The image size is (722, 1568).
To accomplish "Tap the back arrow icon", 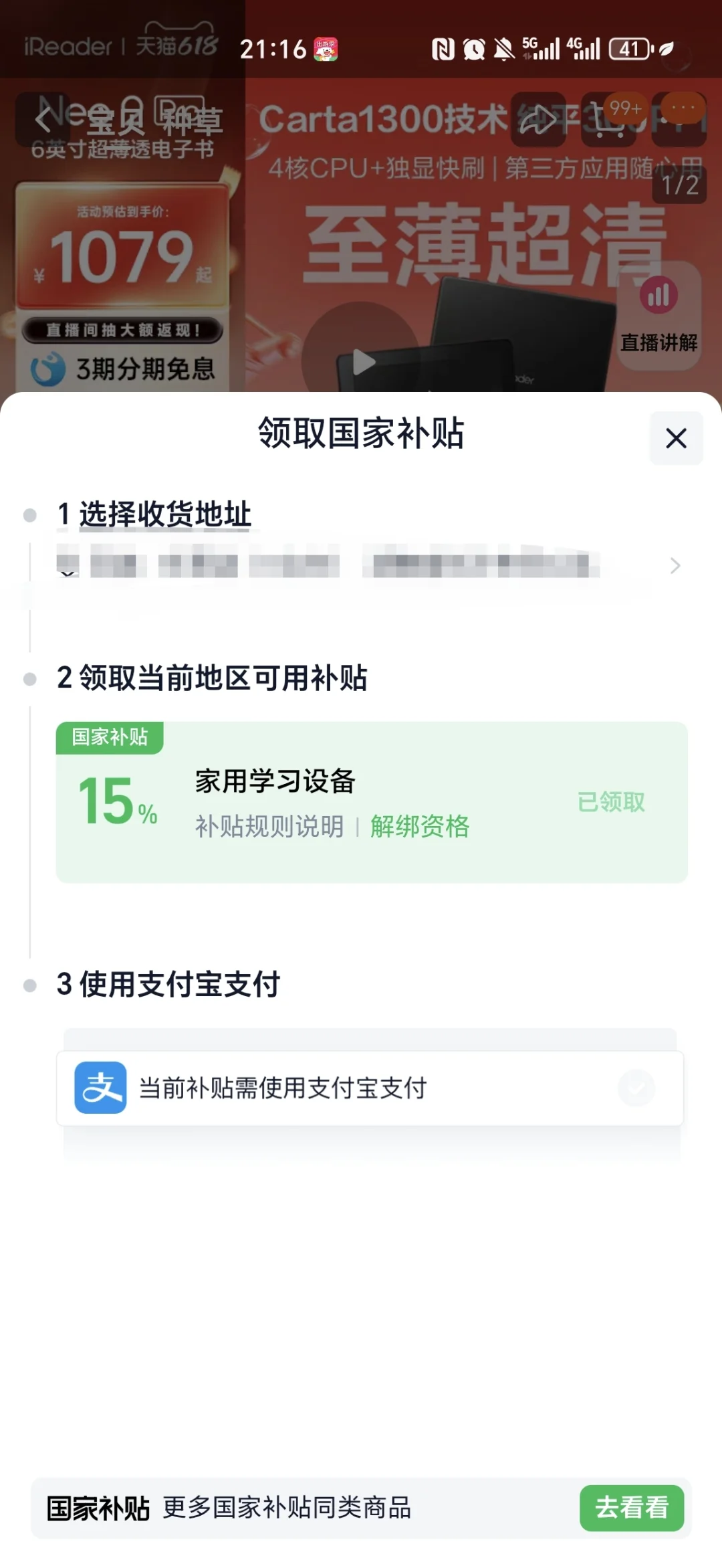I will [x=43, y=120].
